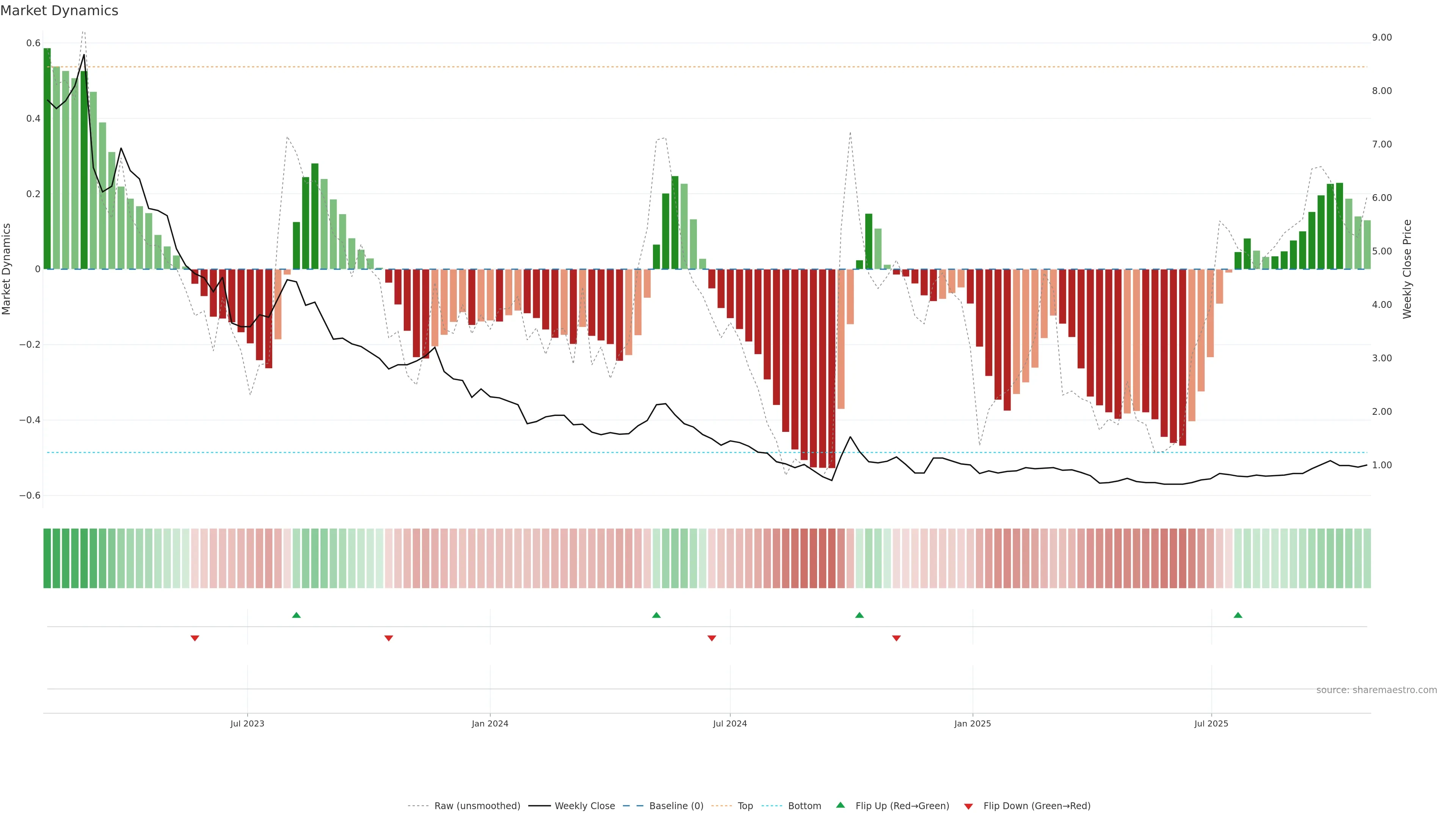Toggle the Top legend line entry
The width and height of the screenshot is (1456, 819).
745,805
